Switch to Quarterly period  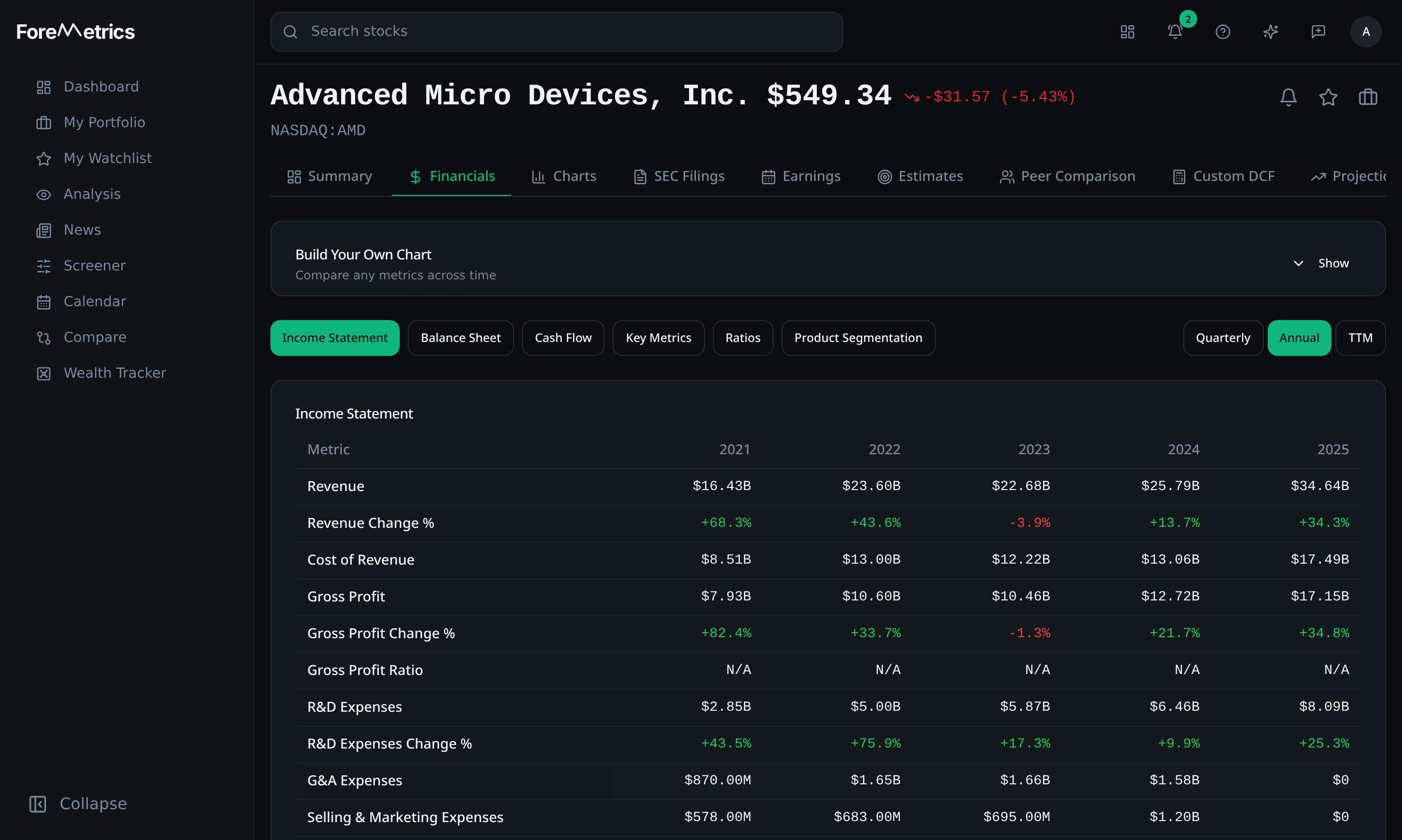[x=1223, y=338]
